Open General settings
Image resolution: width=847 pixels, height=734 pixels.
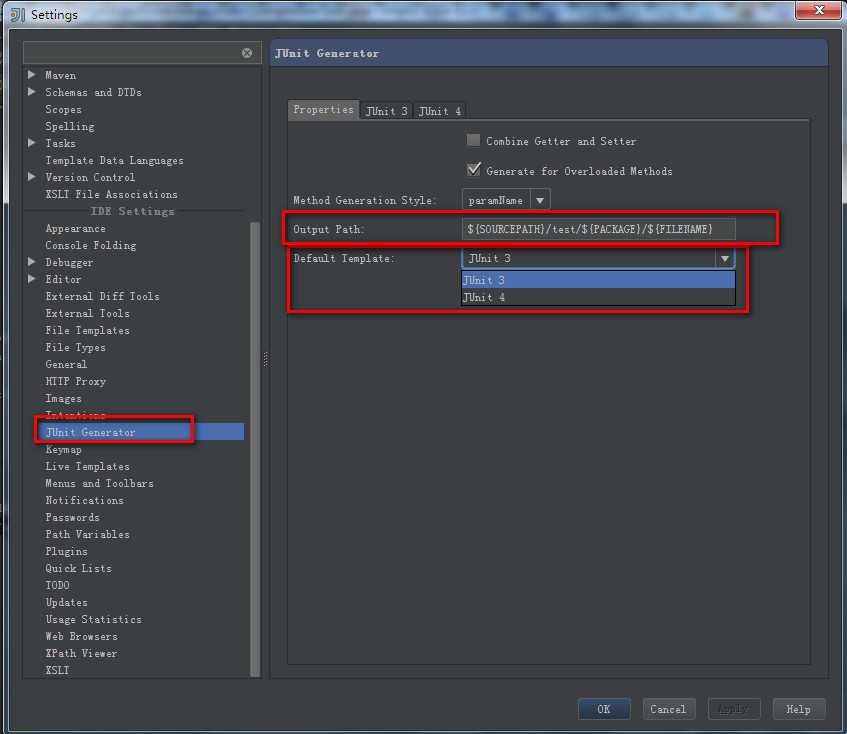tap(66, 364)
